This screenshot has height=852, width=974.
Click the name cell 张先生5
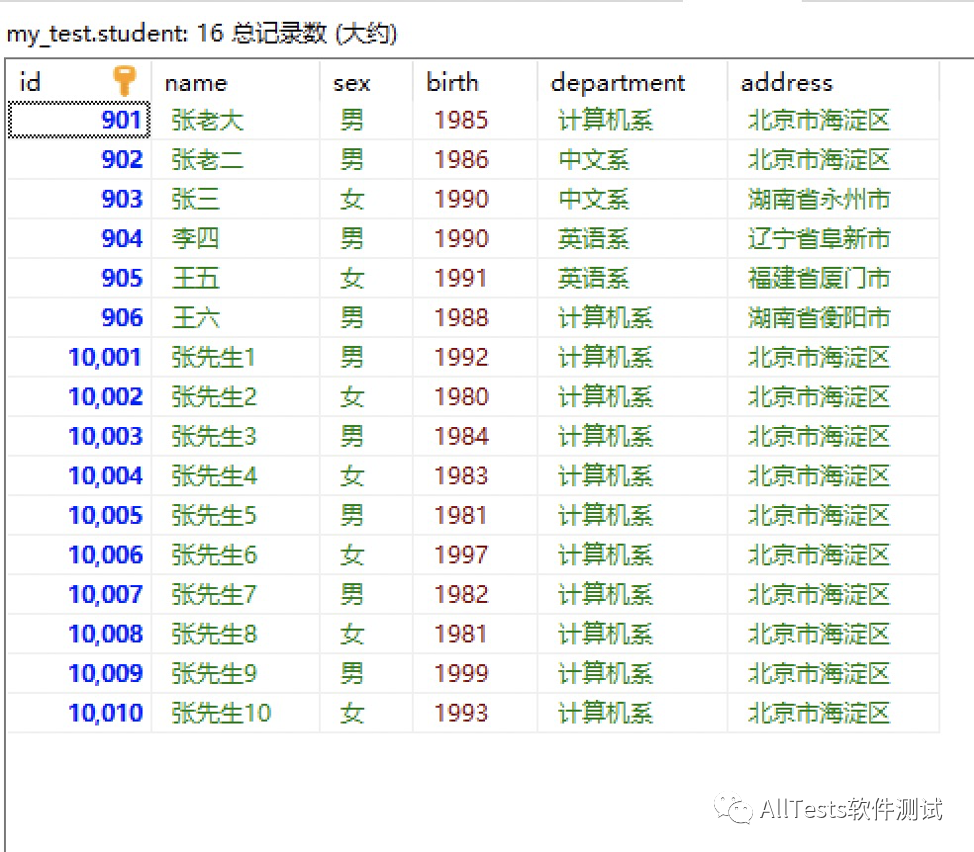235,515
